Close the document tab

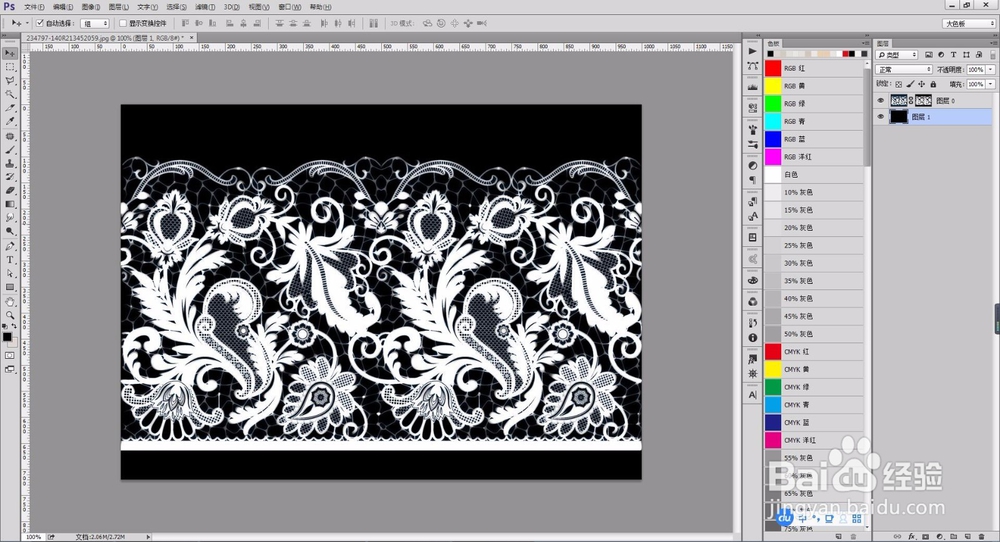[x=191, y=38]
